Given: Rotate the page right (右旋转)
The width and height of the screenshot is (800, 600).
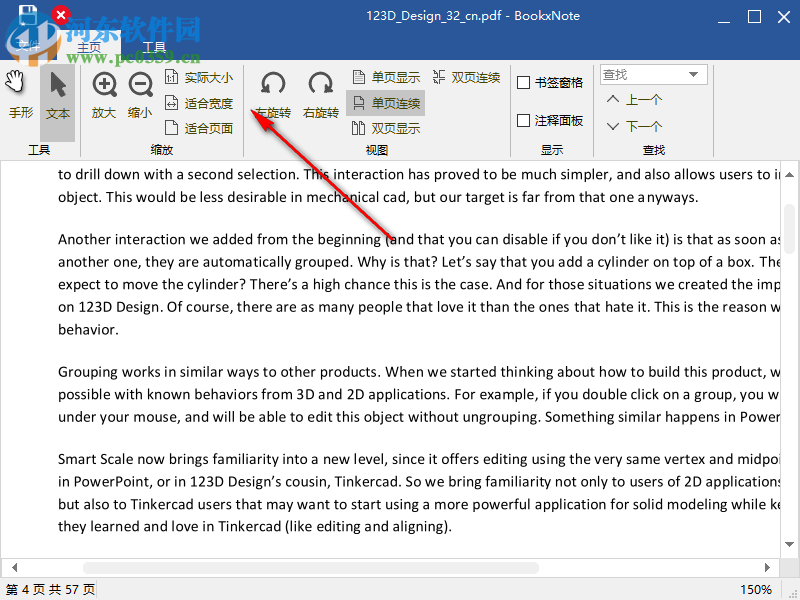Looking at the screenshot, I should (319, 96).
